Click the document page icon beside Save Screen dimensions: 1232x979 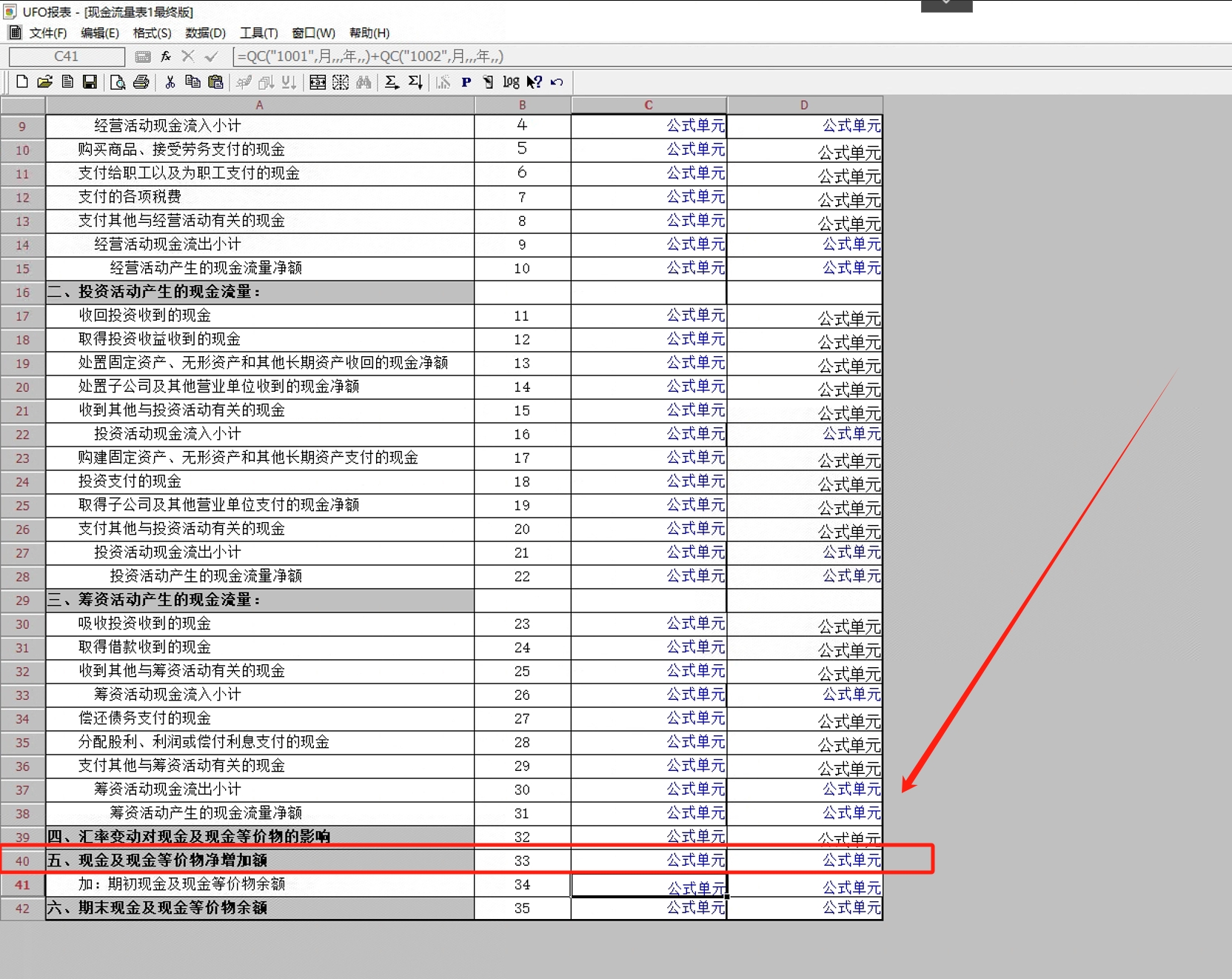pos(67,82)
